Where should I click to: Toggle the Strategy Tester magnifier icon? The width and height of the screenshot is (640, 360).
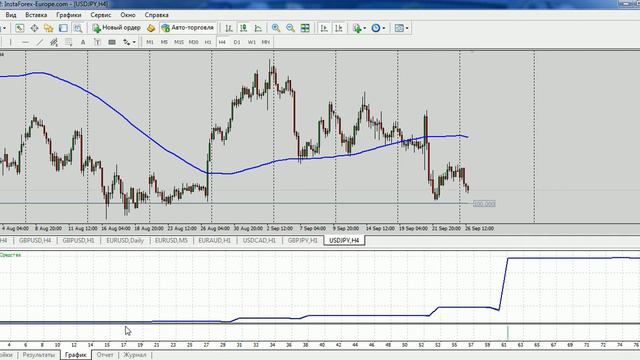pos(78,28)
